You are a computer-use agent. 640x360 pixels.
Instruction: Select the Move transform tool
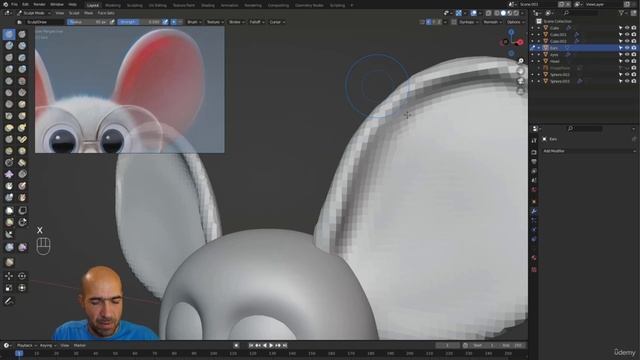[9, 276]
